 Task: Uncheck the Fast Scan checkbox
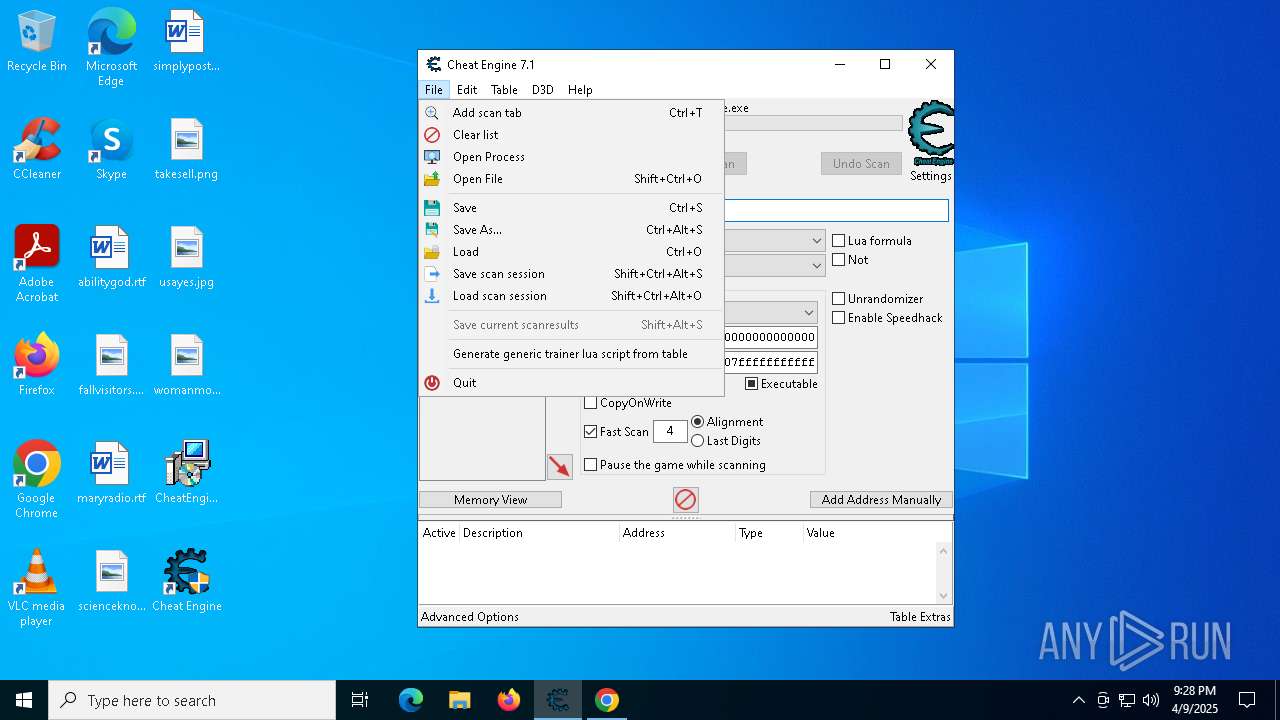point(590,432)
